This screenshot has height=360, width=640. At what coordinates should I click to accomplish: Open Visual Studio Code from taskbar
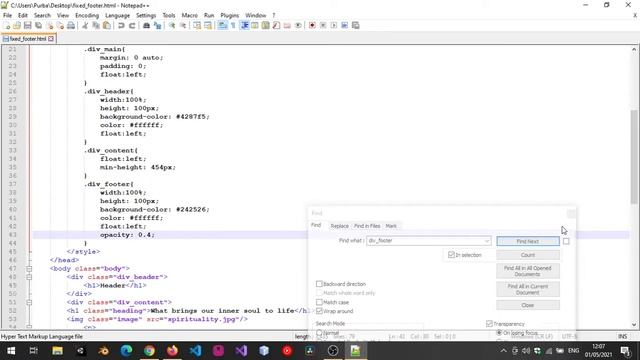coord(195,351)
